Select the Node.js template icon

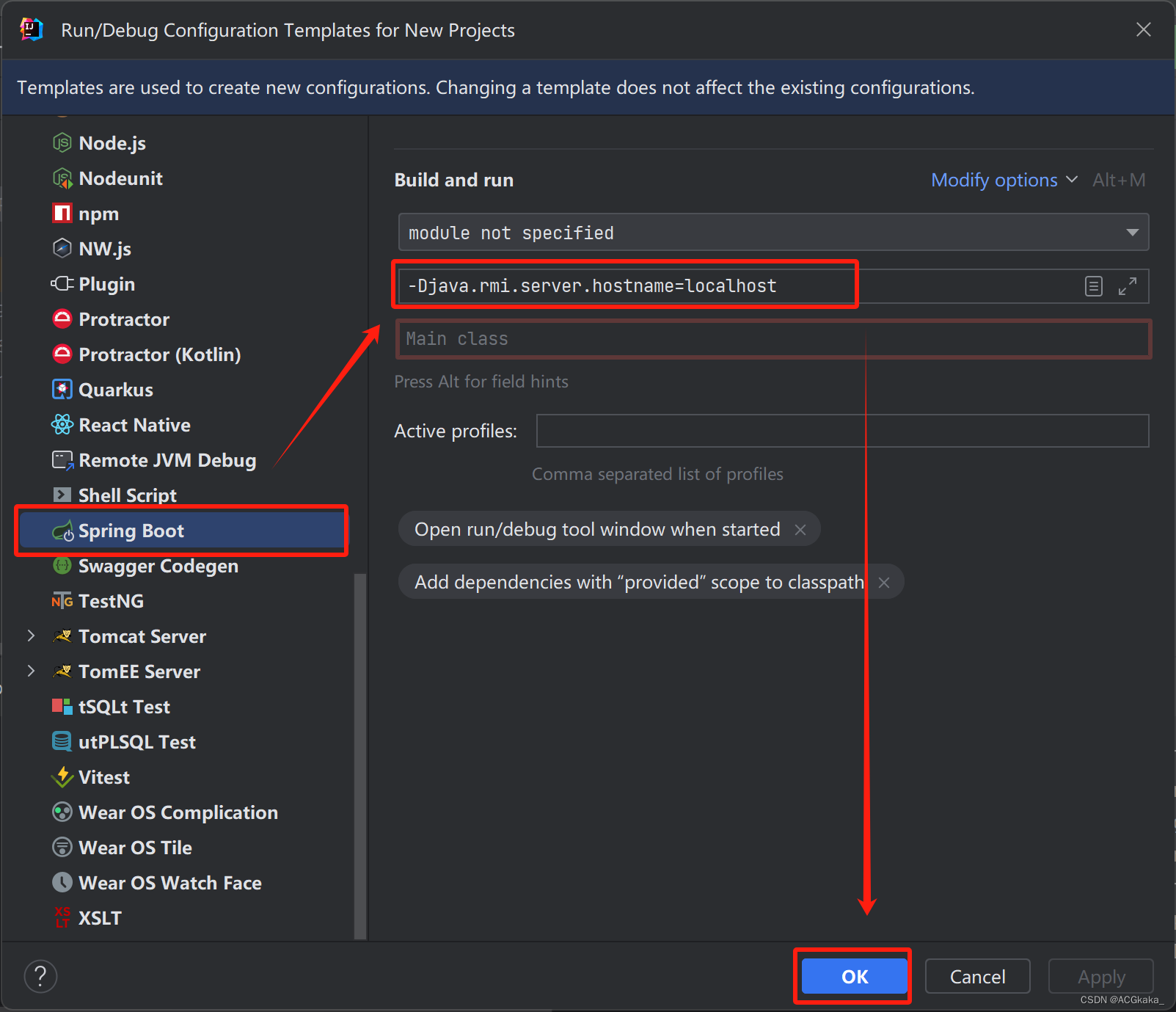(x=62, y=143)
